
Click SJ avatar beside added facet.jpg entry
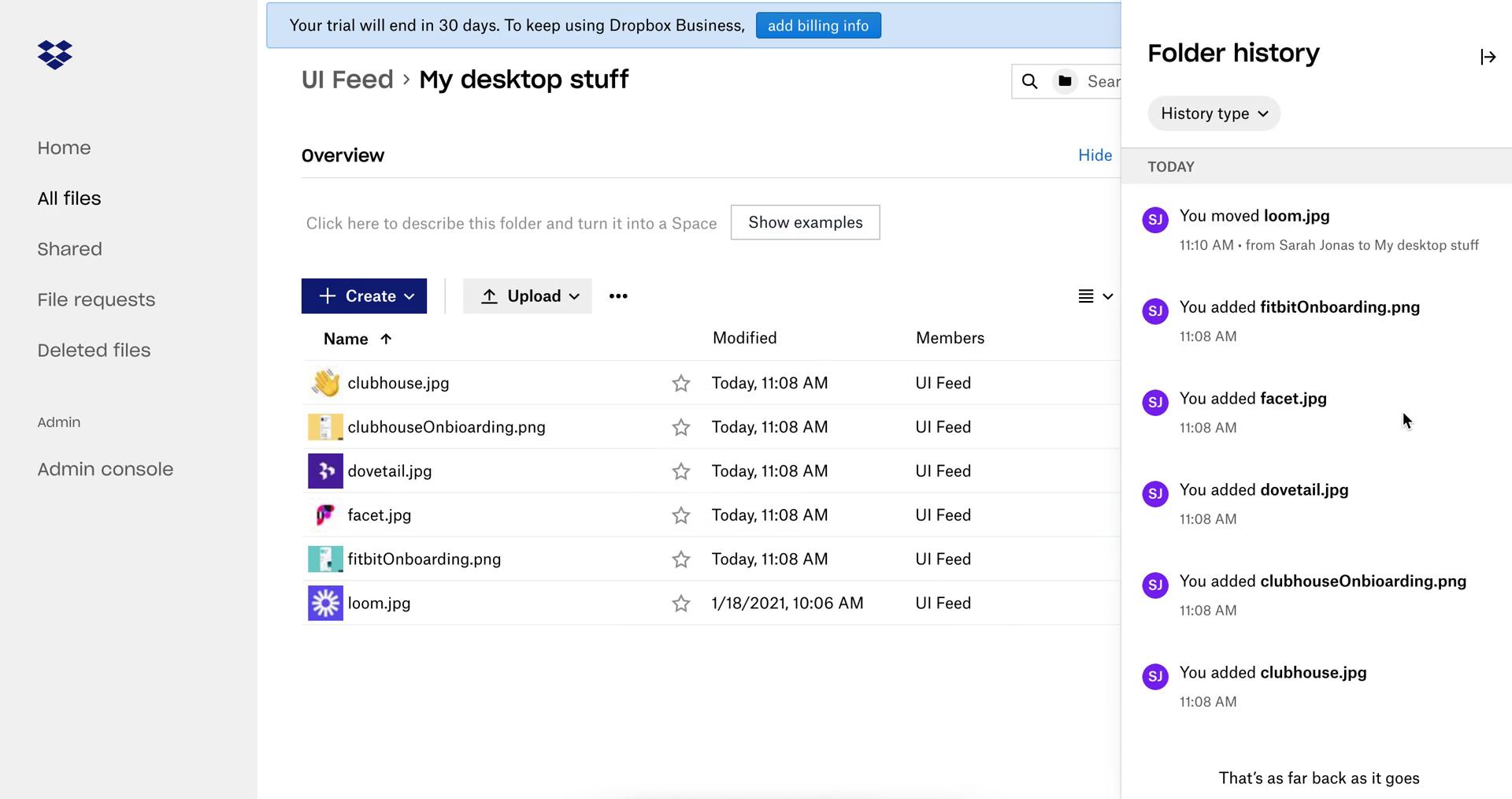pos(1155,403)
